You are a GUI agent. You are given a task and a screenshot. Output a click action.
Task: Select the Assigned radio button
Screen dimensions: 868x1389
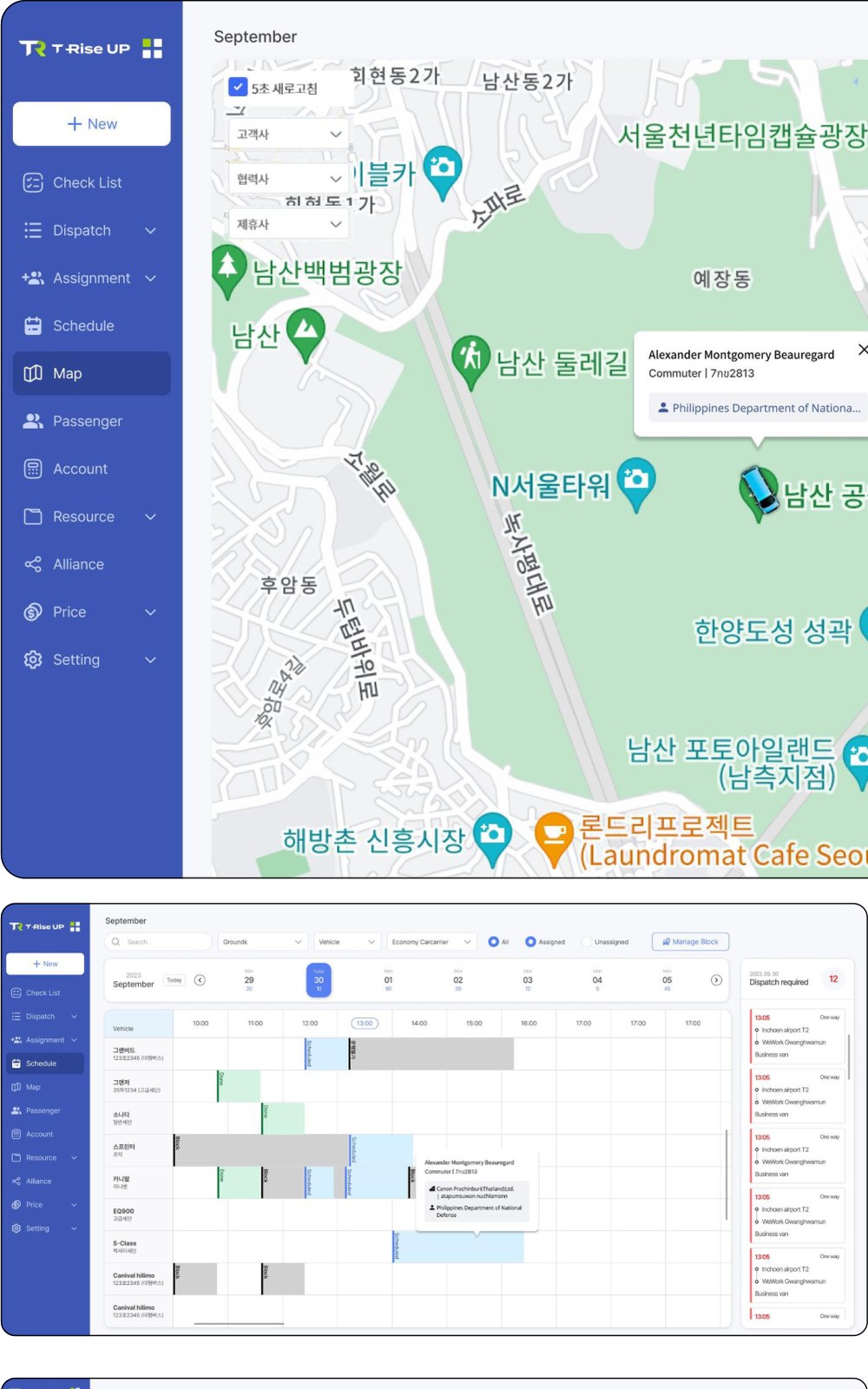[x=530, y=942]
